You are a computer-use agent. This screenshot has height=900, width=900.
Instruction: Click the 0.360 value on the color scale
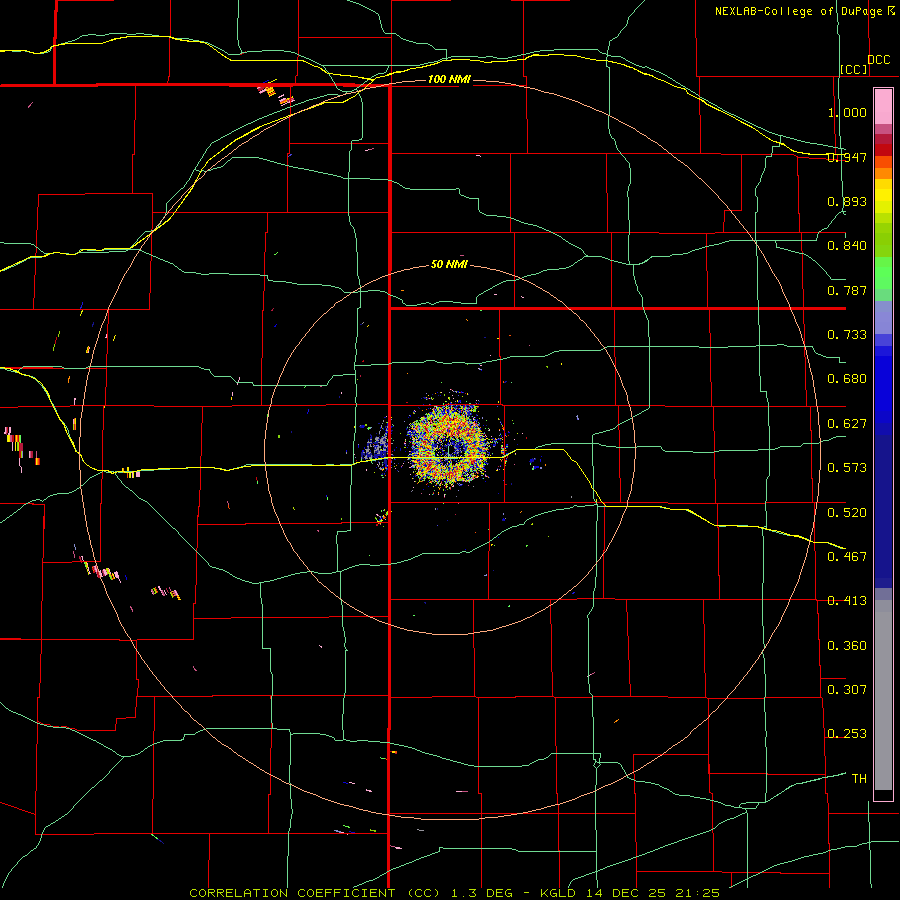point(847,645)
